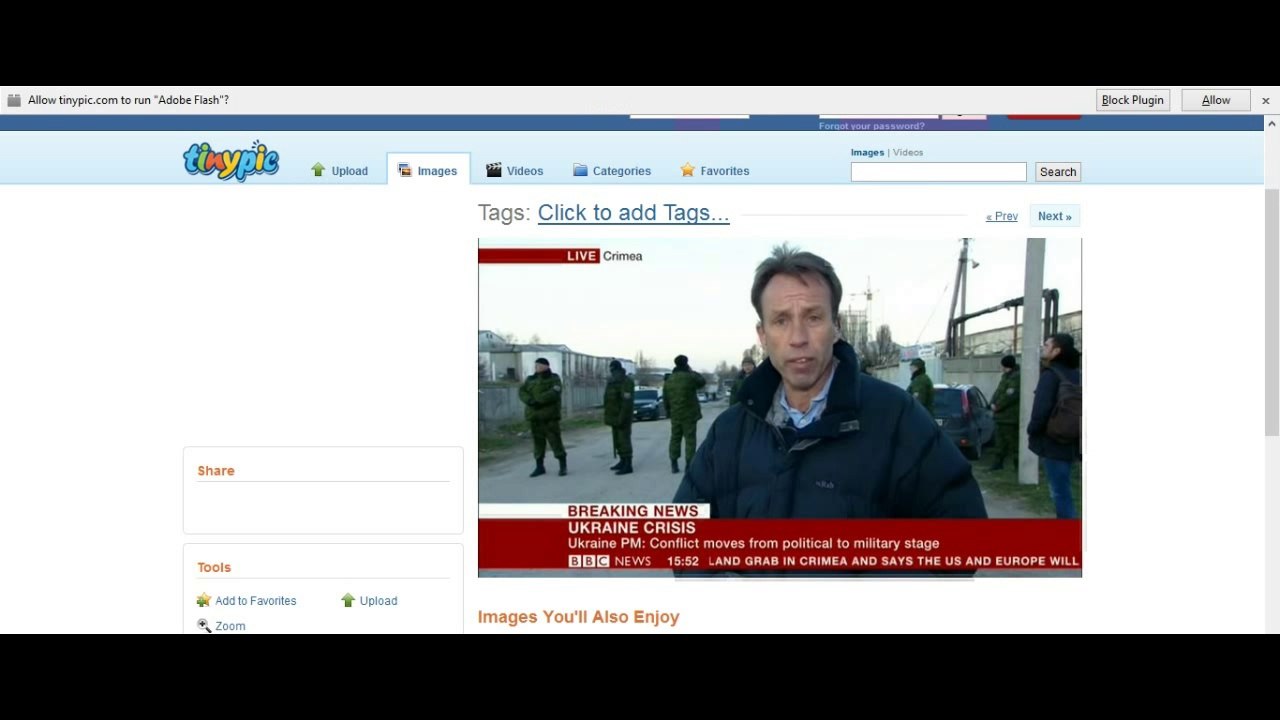The height and width of the screenshot is (720, 1280).
Task: Dismiss the Adobe Flash plugin notification bar
Action: (1265, 100)
